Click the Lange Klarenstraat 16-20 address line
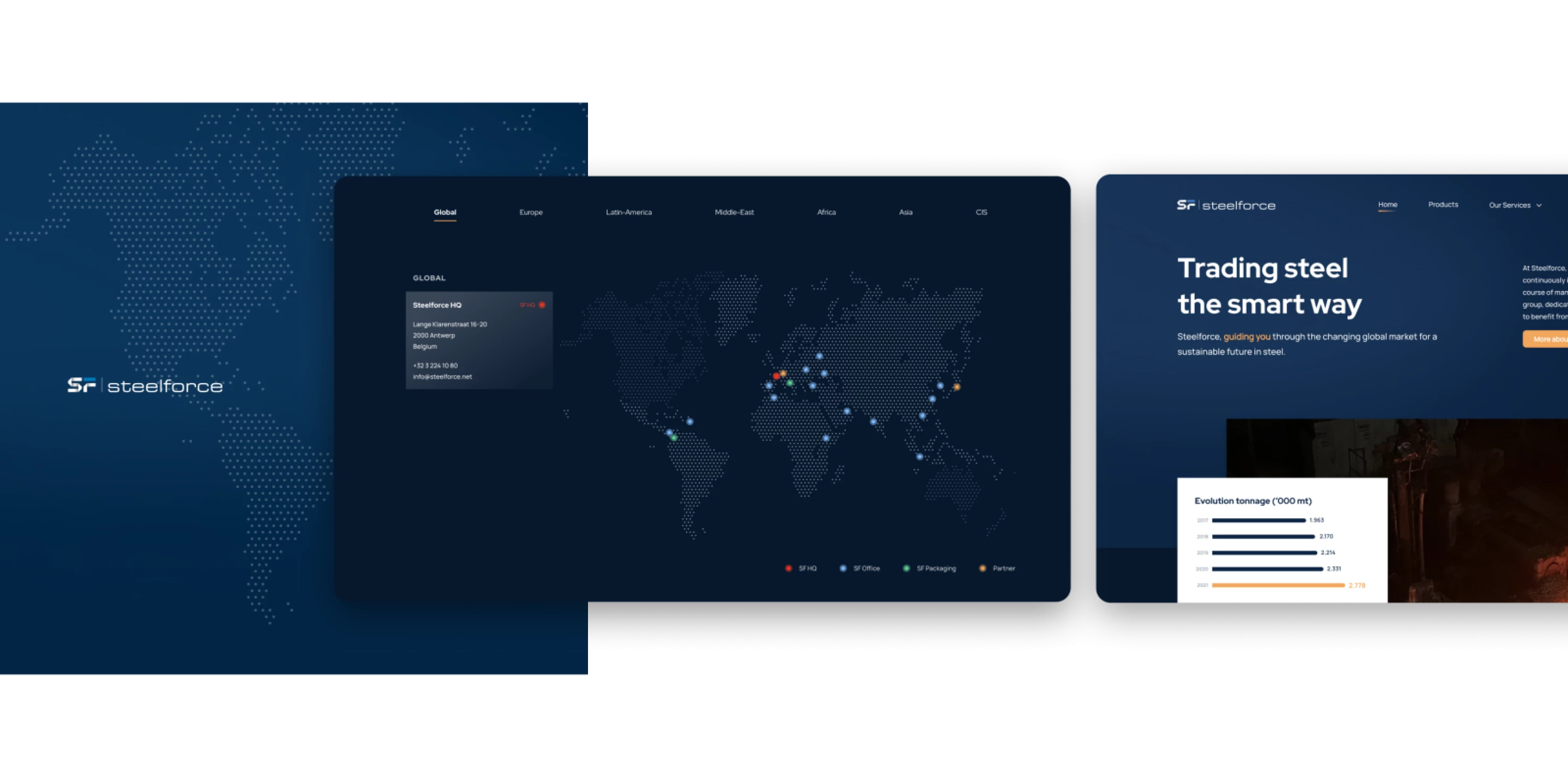This screenshot has width=1568, height=778. point(450,324)
